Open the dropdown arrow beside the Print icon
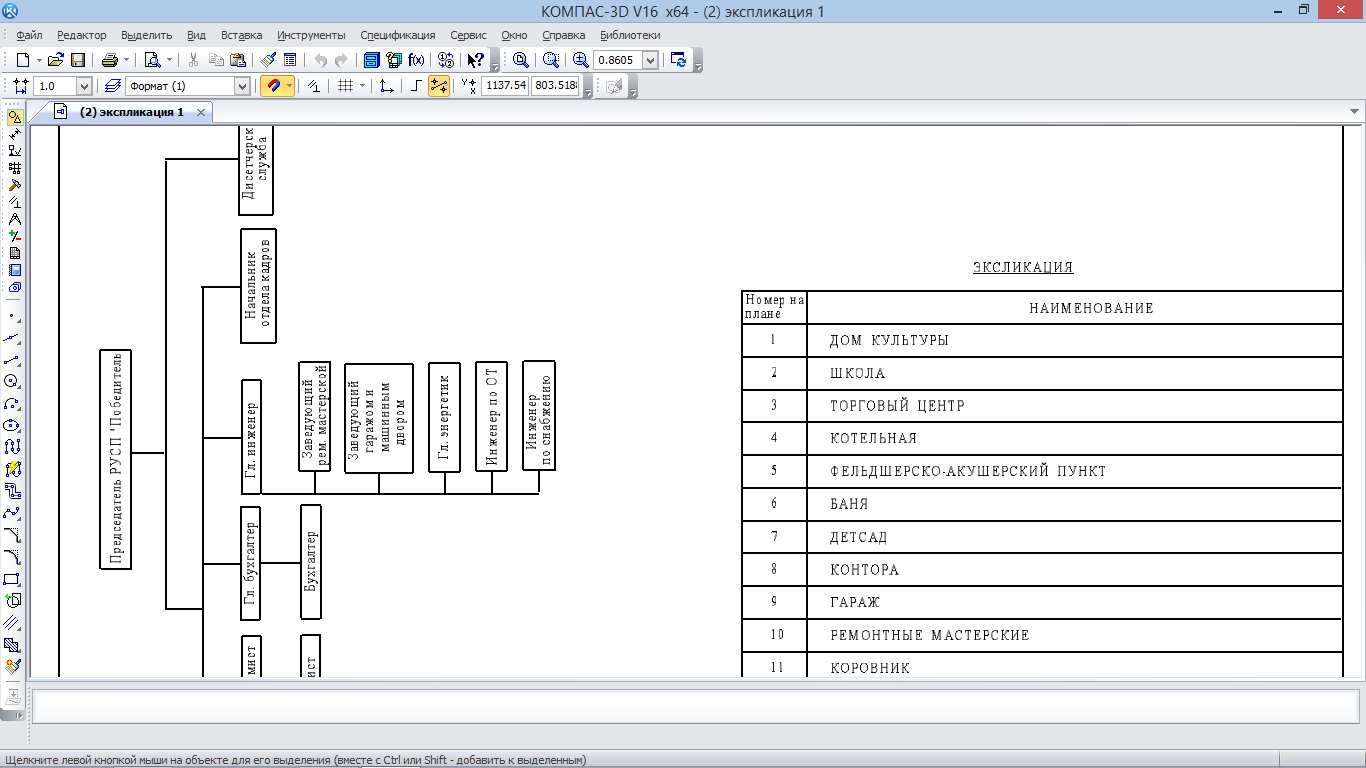 [x=127, y=60]
